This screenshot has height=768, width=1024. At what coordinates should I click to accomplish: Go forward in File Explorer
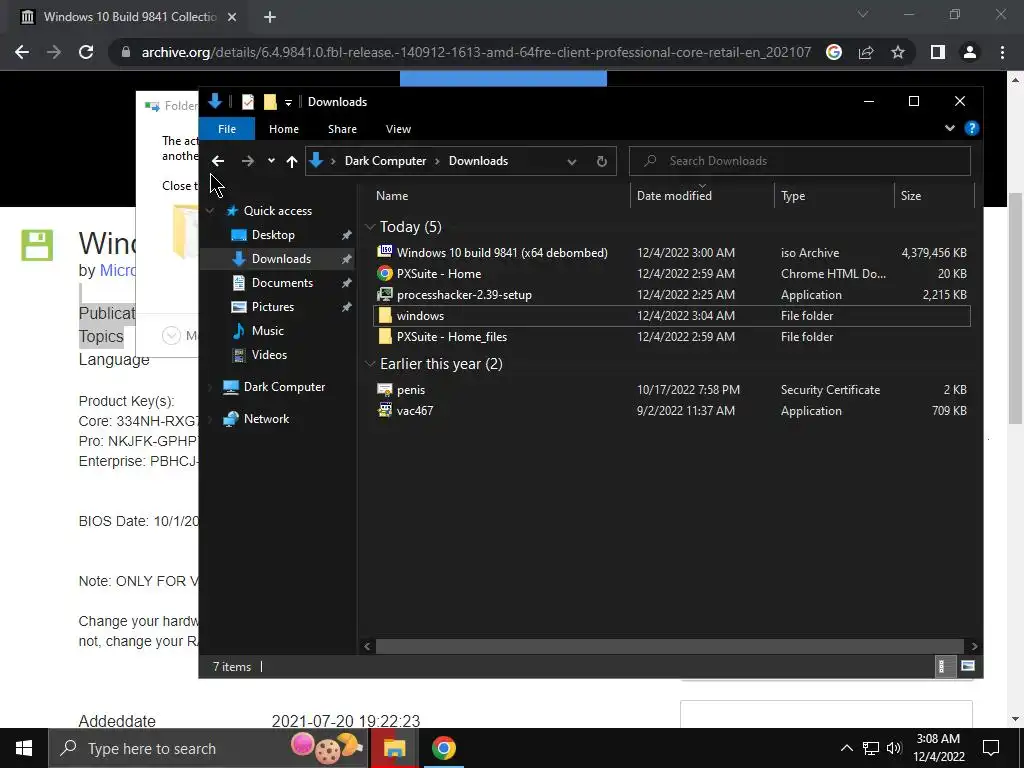click(x=248, y=161)
